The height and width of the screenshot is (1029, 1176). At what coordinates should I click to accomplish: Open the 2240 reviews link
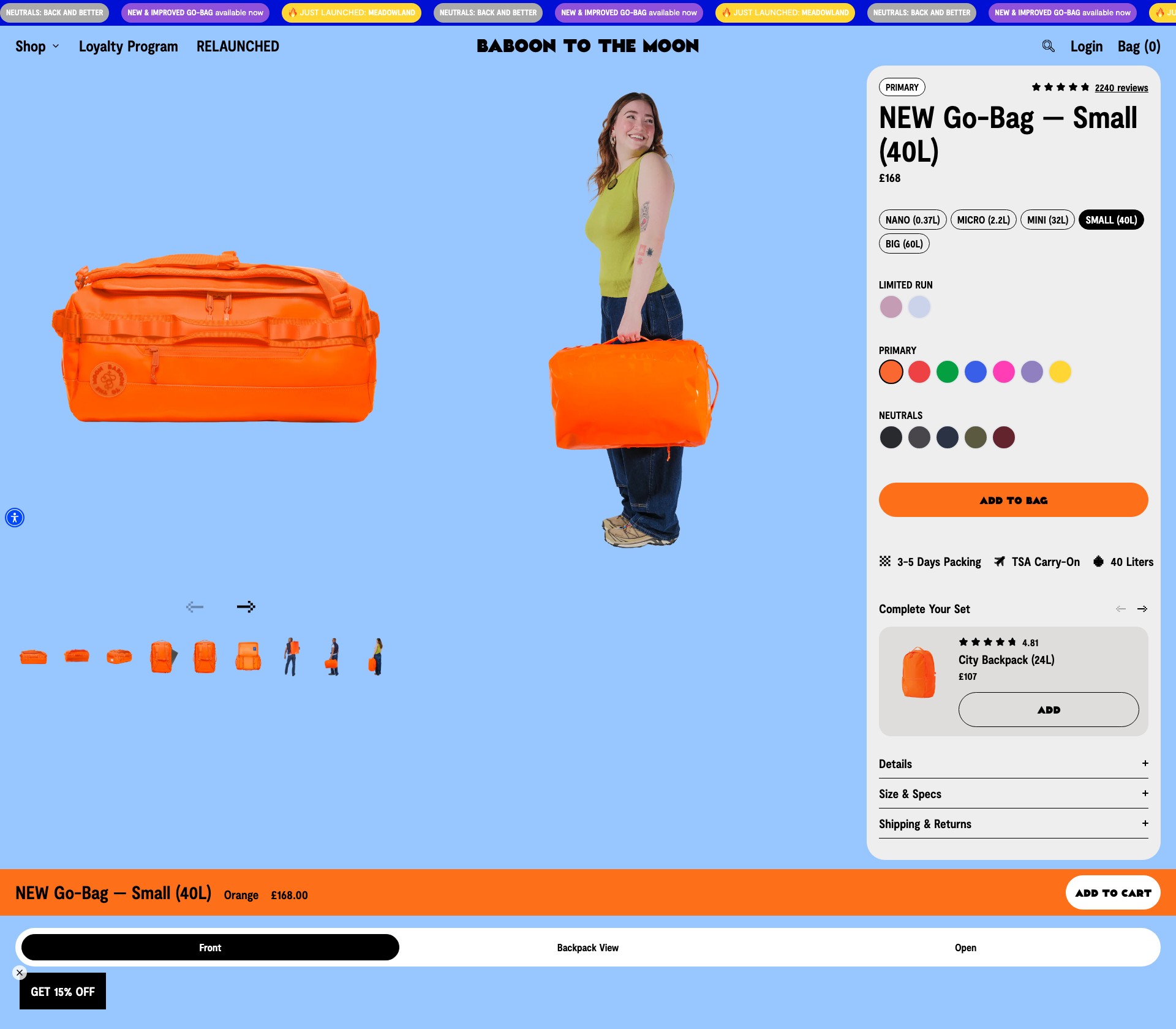[1121, 88]
